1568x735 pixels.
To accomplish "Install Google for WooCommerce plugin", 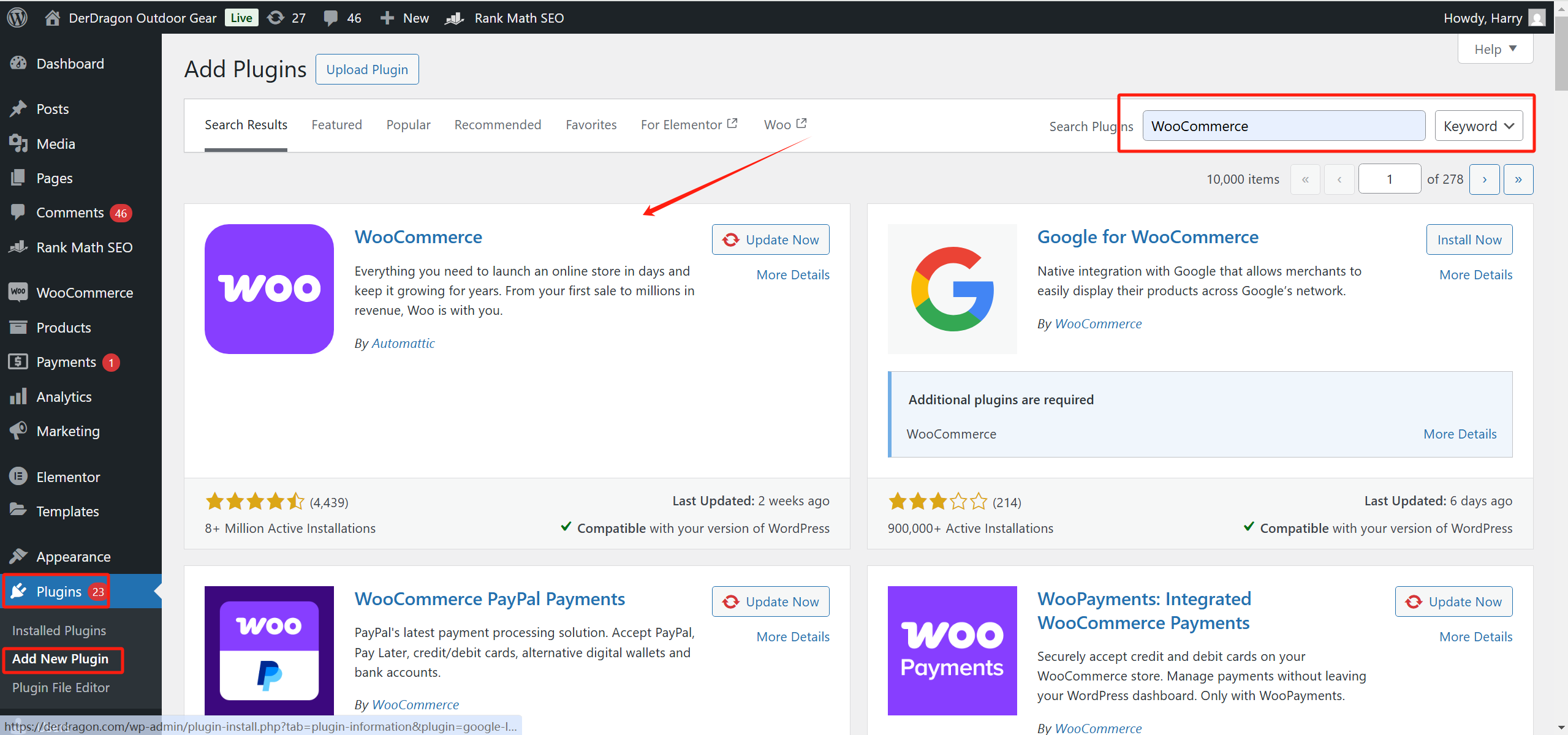I will 1469,239.
